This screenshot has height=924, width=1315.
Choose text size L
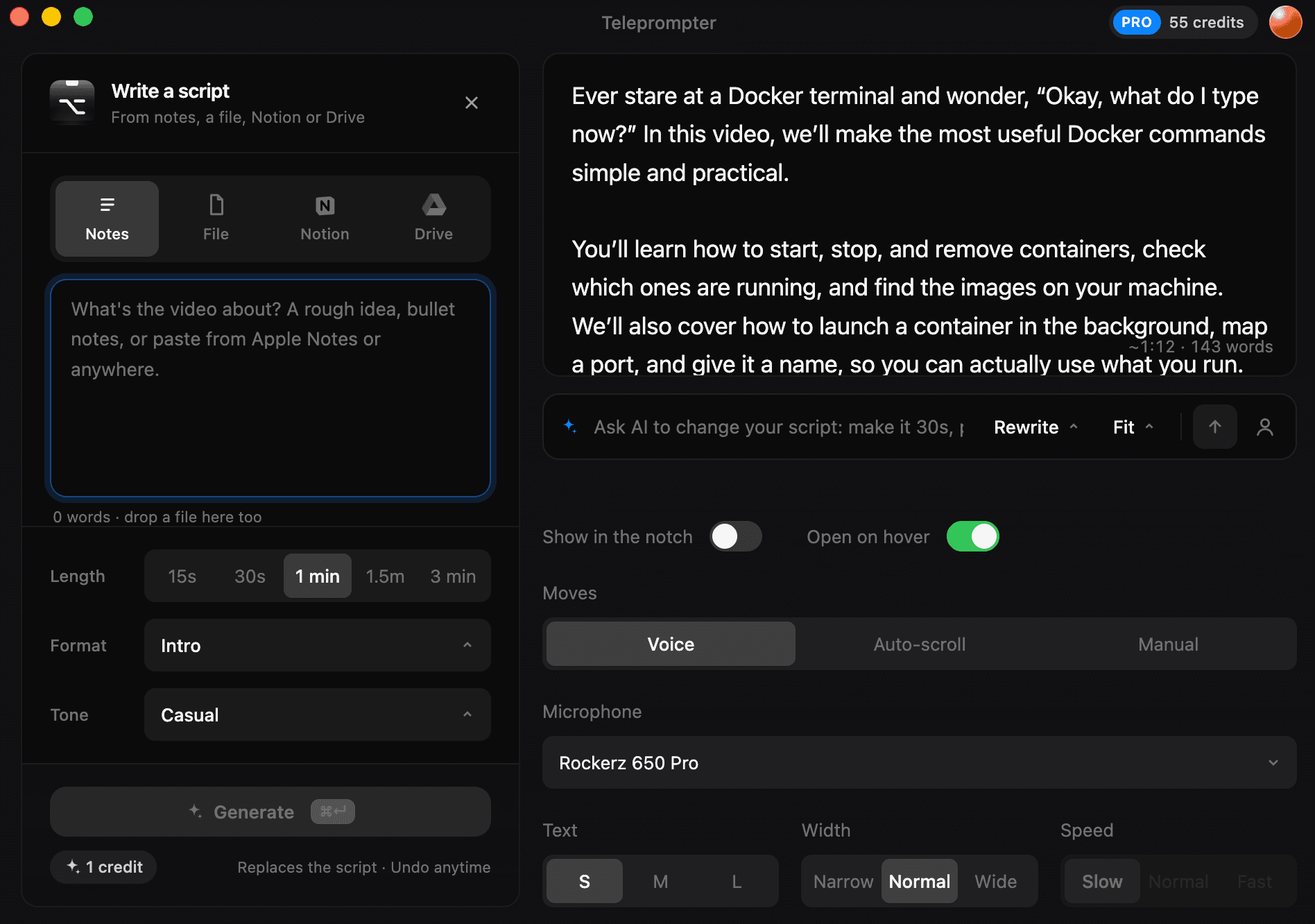[x=737, y=881]
